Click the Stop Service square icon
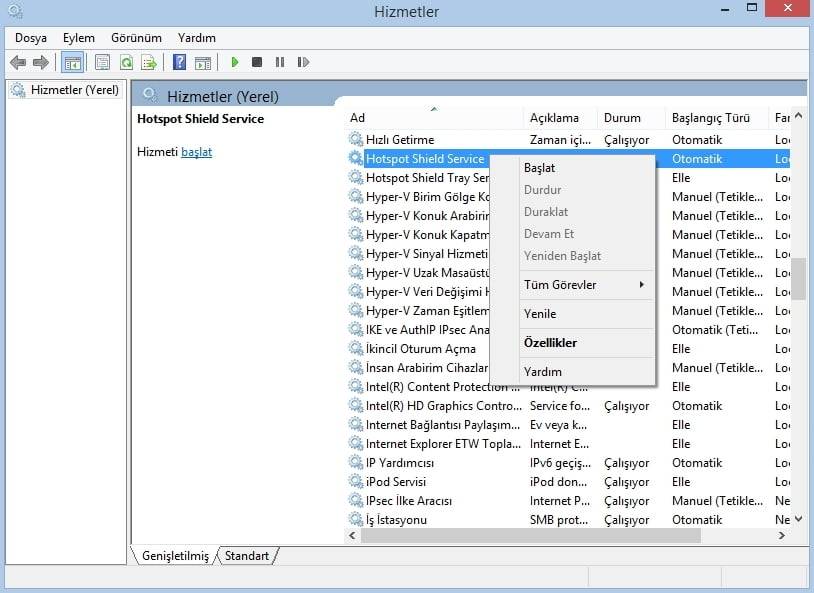Screen dimensions: 814x593 (x=256, y=62)
